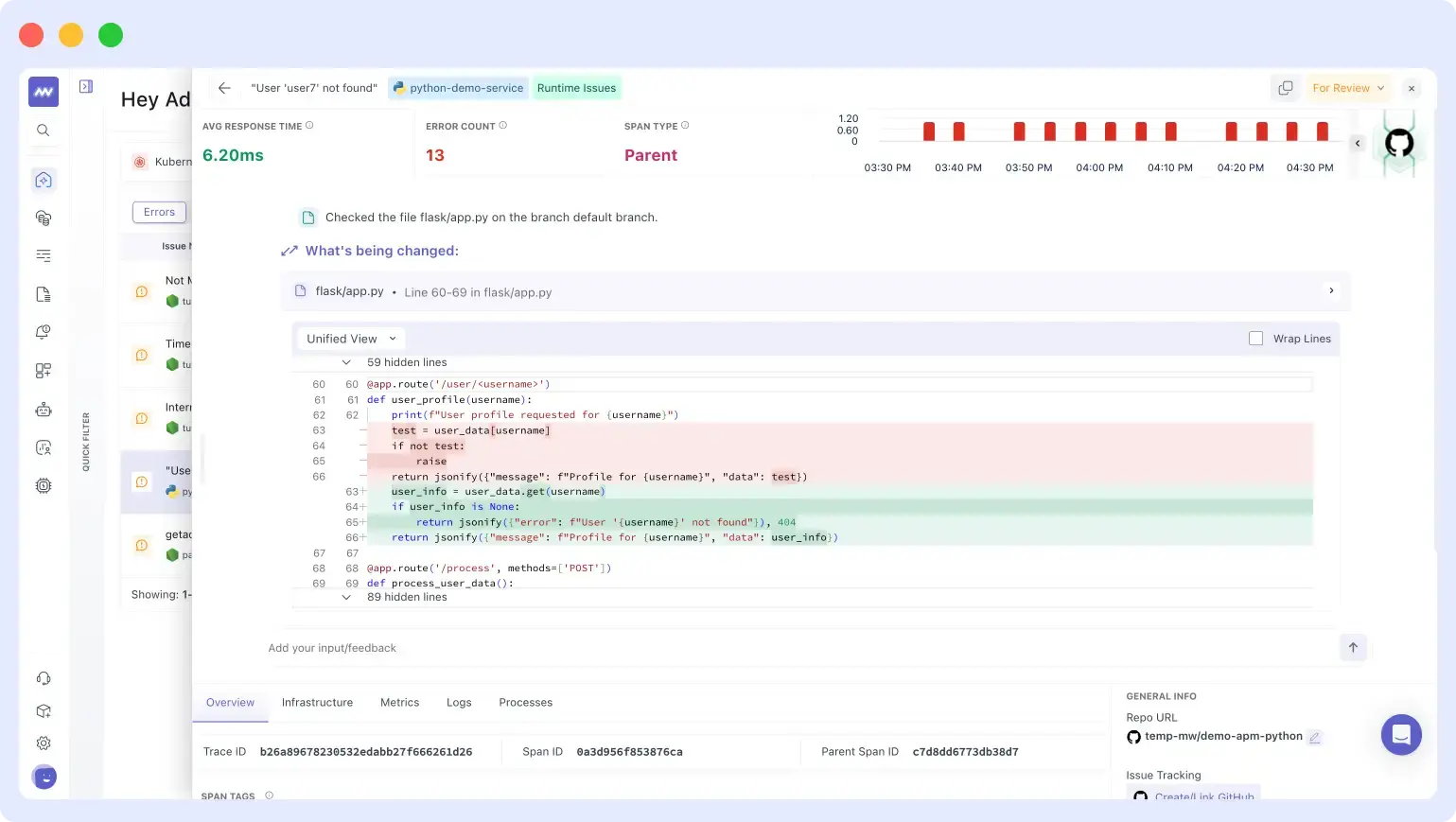Image resolution: width=1456 pixels, height=822 pixels.
Task: Go back using the left arrow
Action: (224, 88)
